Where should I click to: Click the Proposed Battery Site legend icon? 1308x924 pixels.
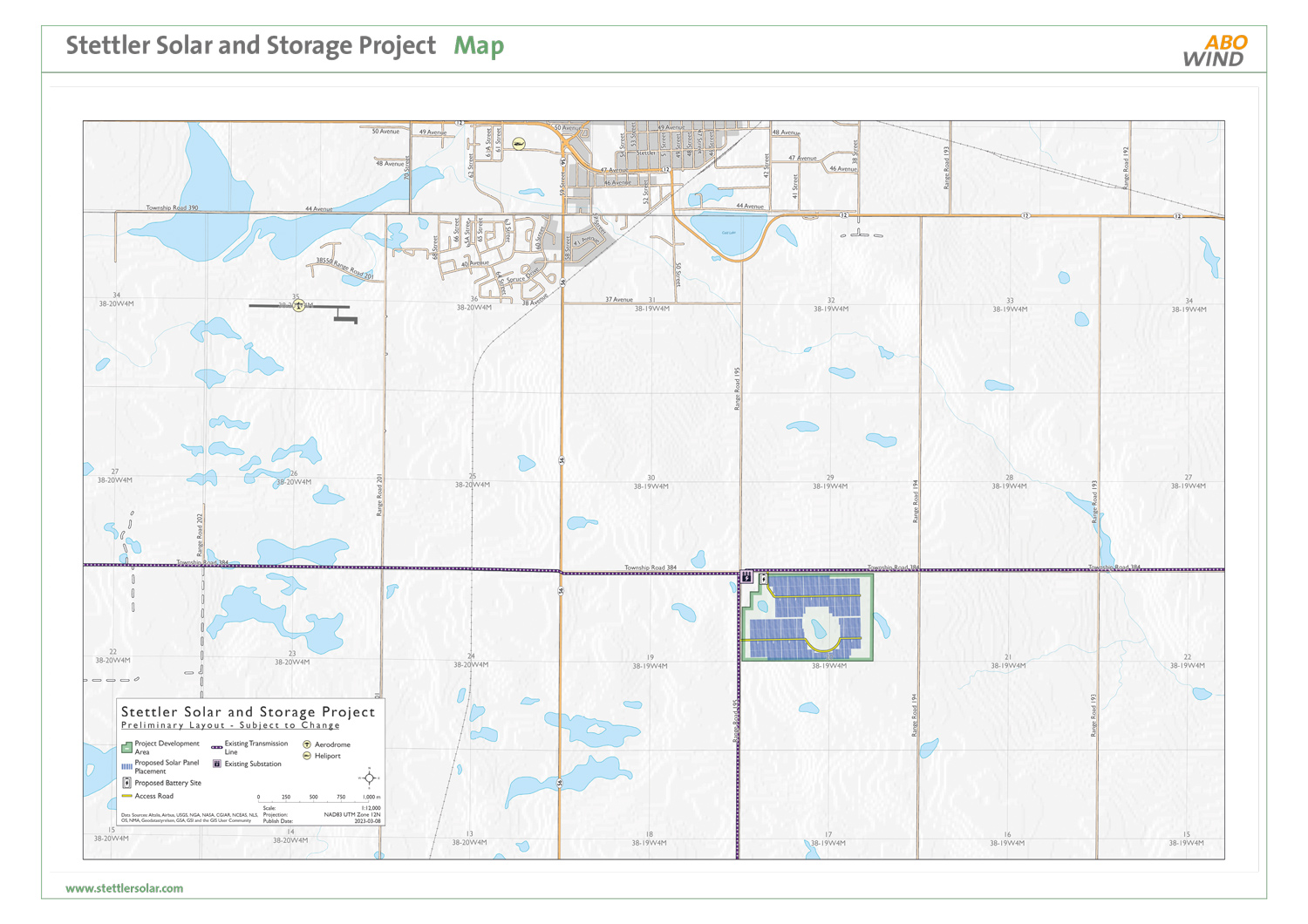pos(126,783)
